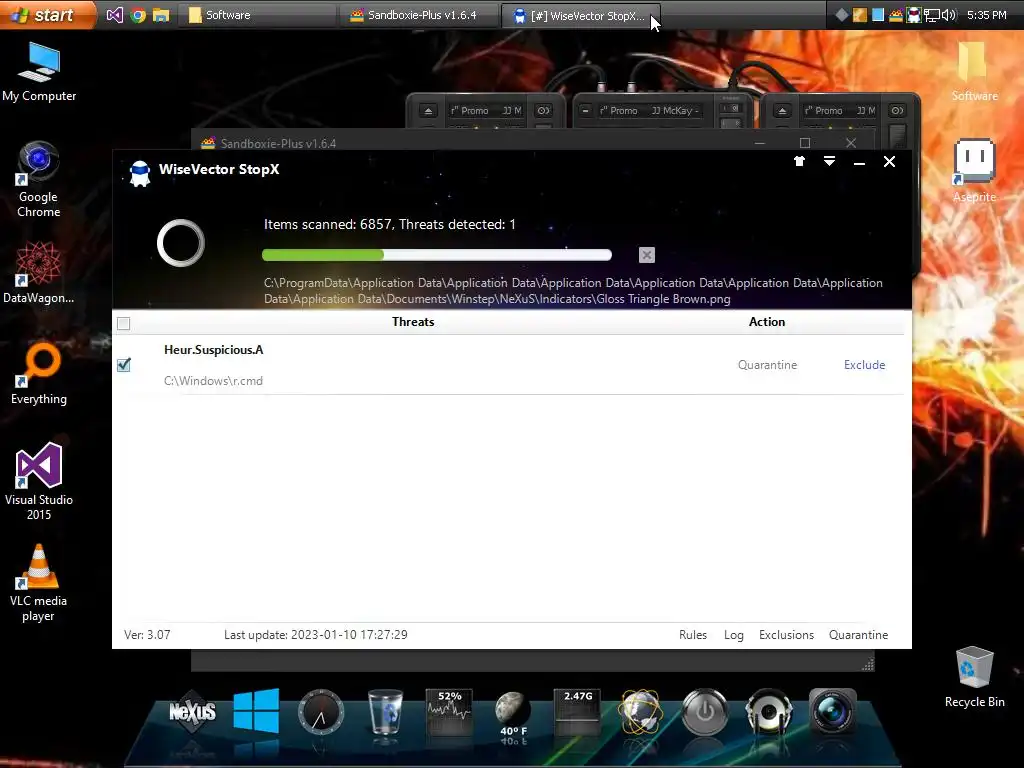Click the taskbar clock 5:35 PM

(x=986, y=15)
